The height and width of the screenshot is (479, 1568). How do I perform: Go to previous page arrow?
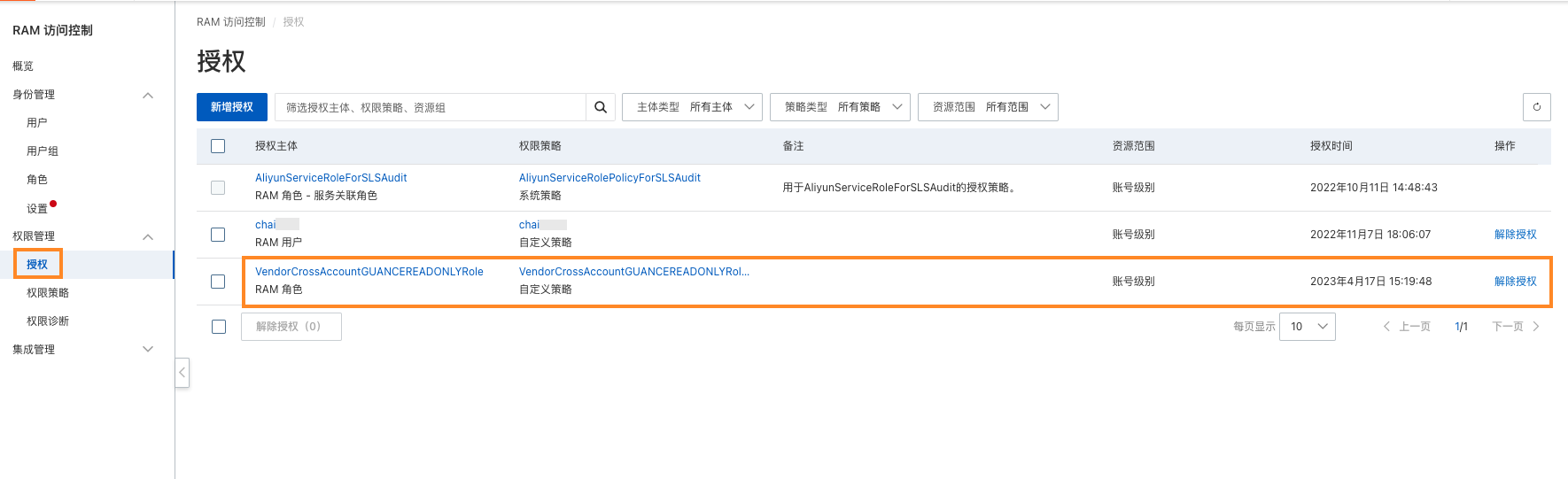pyautogui.click(x=1386, y=327)
